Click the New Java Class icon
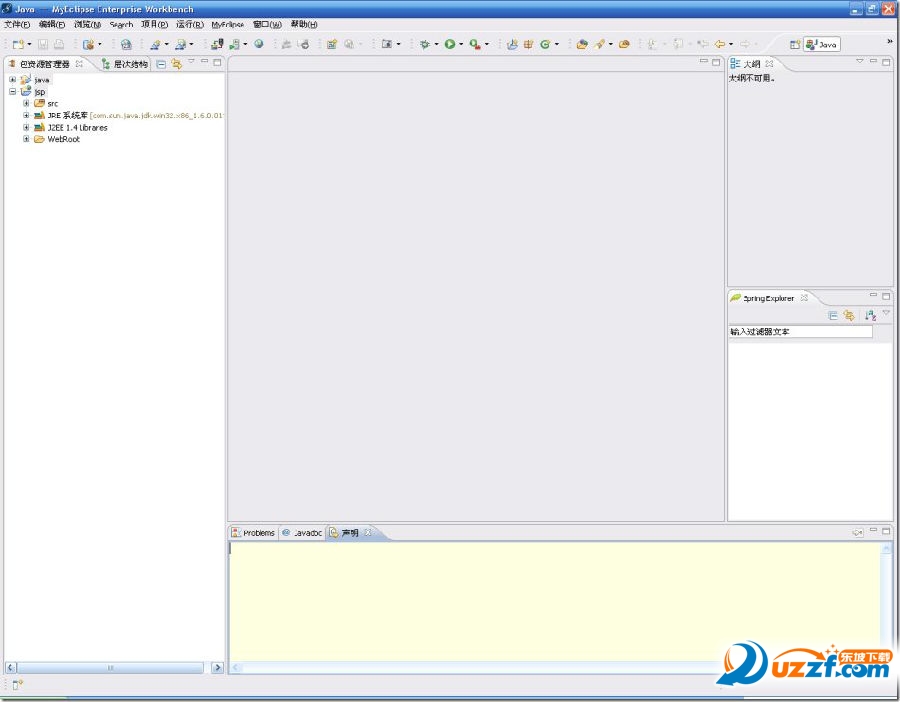Image resolution: width=900 pixels, height=702 pixels. click(545, 44)
